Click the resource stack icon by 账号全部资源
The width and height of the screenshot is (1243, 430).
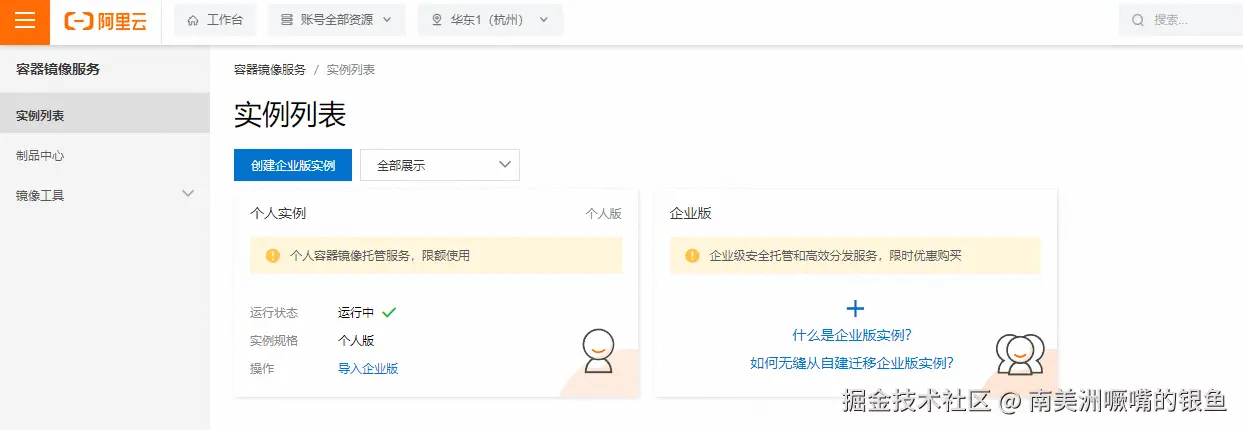[x=287, y=20]
